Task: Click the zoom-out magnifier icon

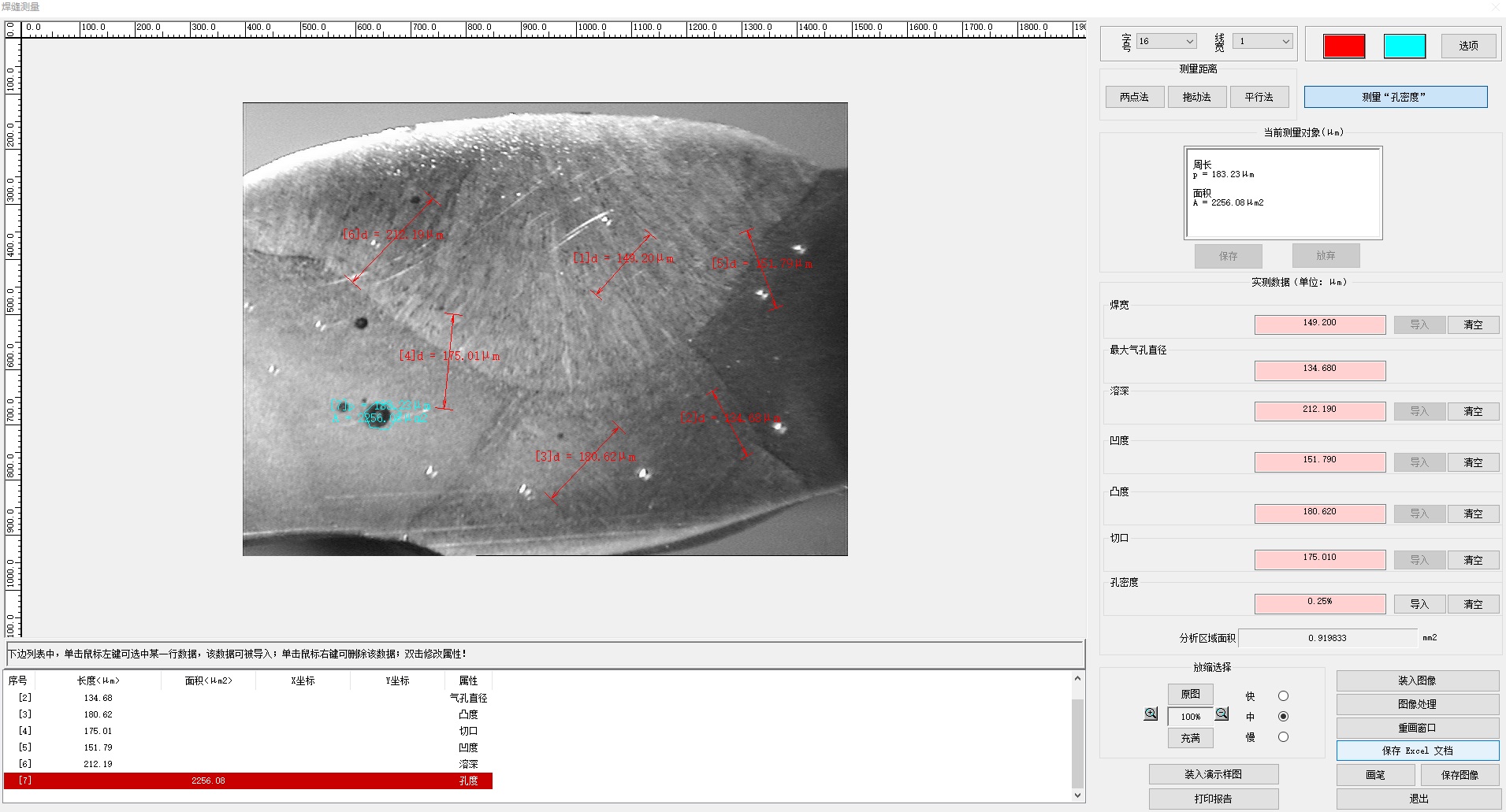Action: pyautogui.click(x=1222, y=714)
